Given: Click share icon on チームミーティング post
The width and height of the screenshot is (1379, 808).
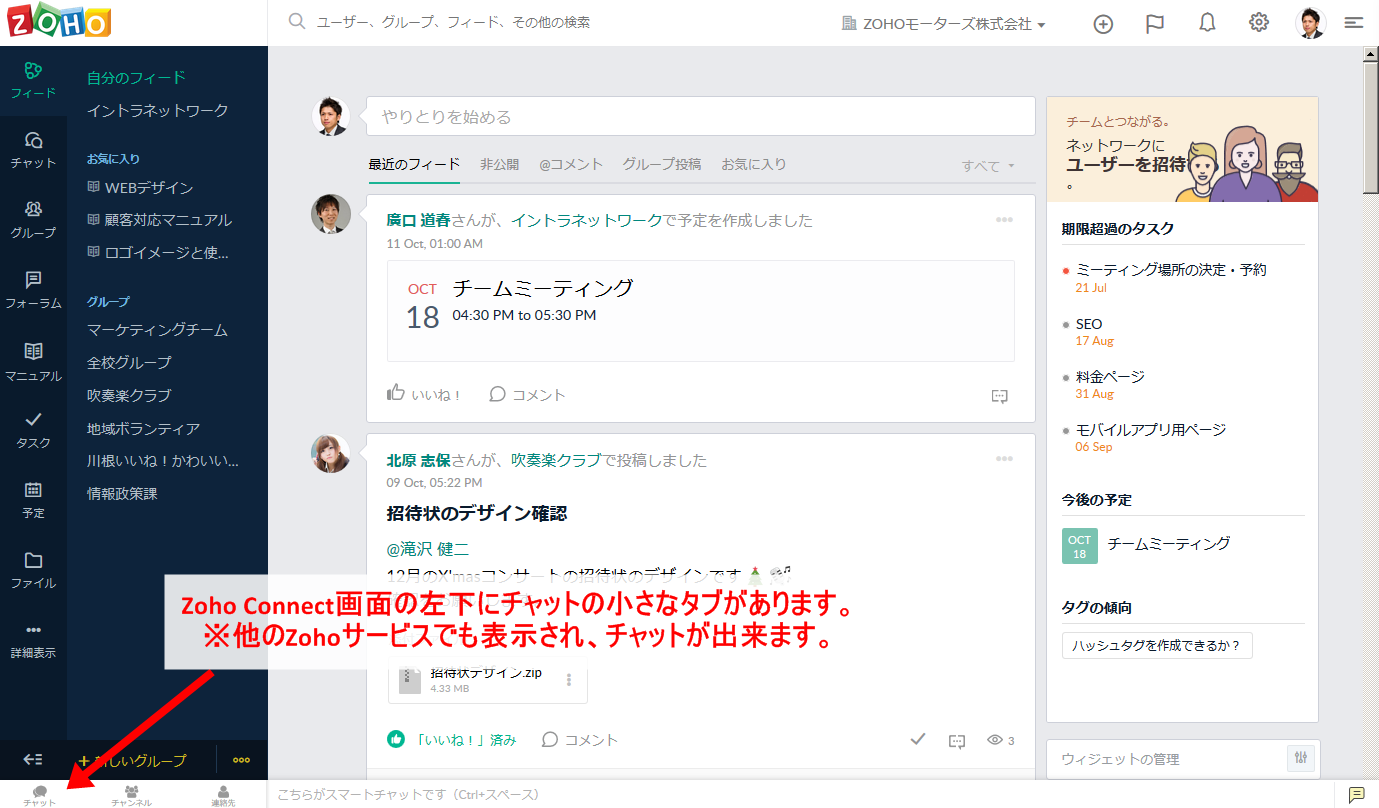Looking at the screenshot, I should coord(999,396).
